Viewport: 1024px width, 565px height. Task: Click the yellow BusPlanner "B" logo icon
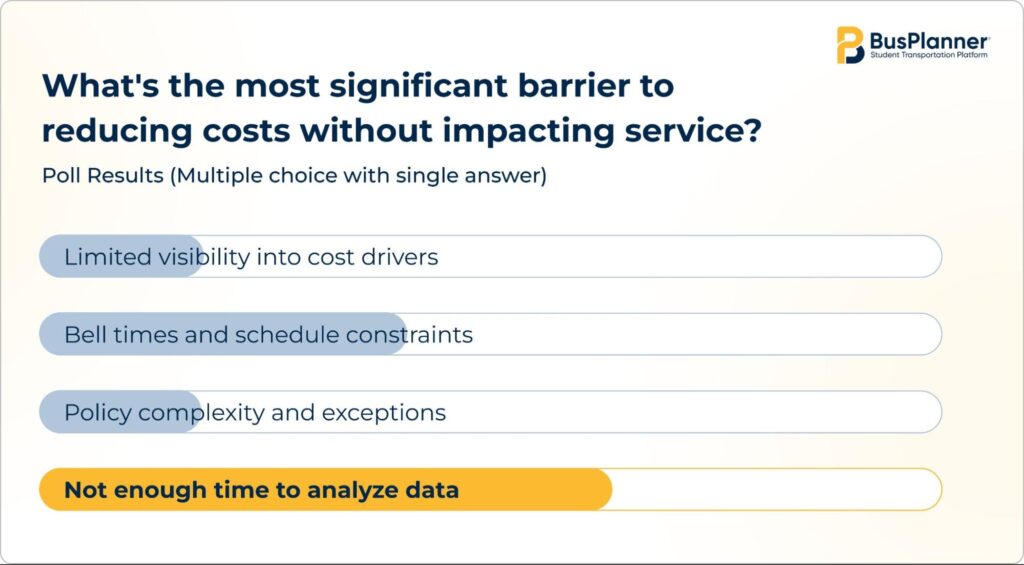pos(850,45)
